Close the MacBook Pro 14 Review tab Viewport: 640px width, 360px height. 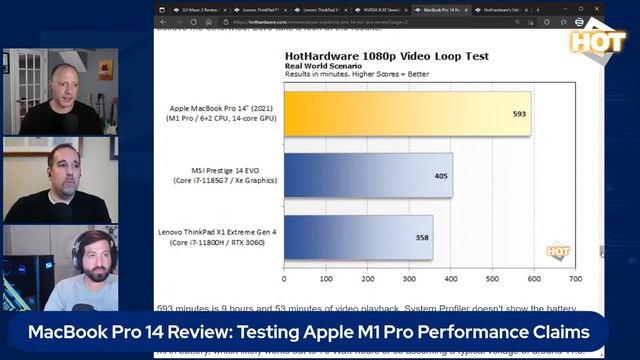466,10
